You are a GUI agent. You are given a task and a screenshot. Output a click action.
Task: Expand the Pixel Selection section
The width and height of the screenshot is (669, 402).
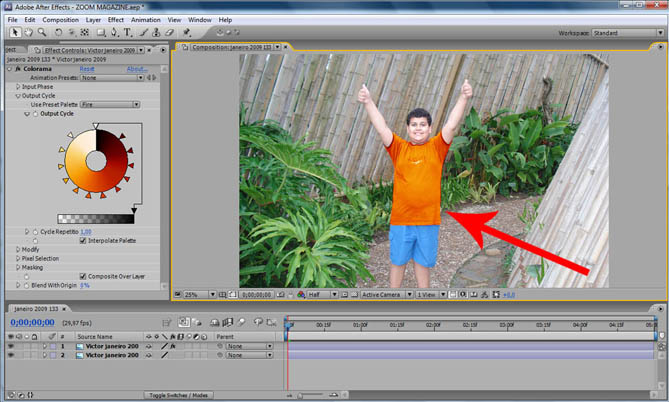tap(18, 258)
